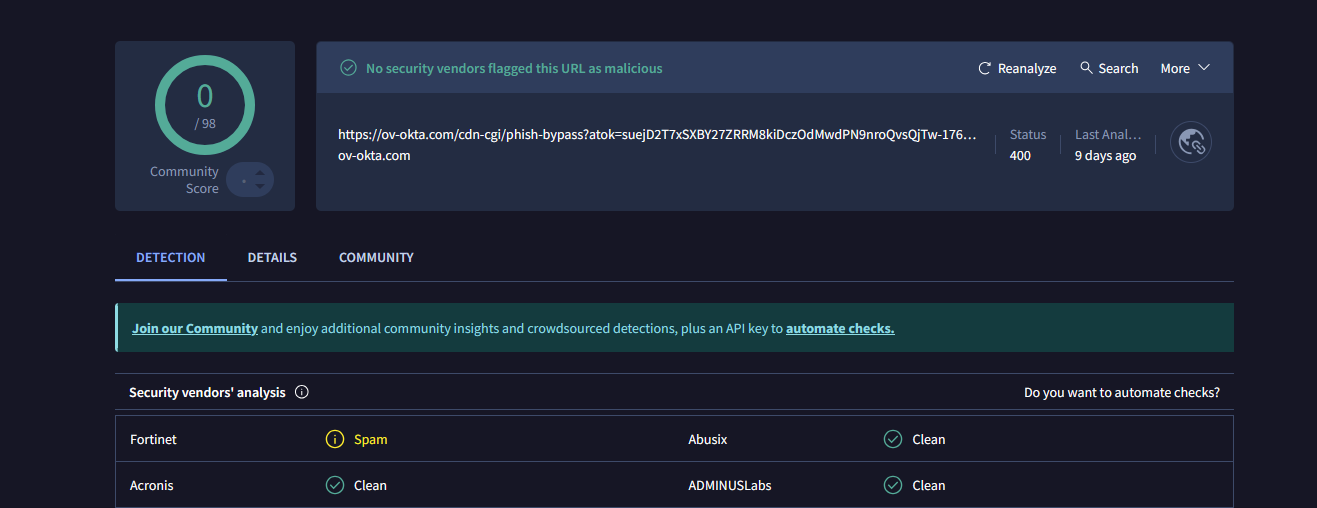This screenshot has height=508, width=1317.
Task: Upvote the community score with the up arrow
Action: pos(260,173)
